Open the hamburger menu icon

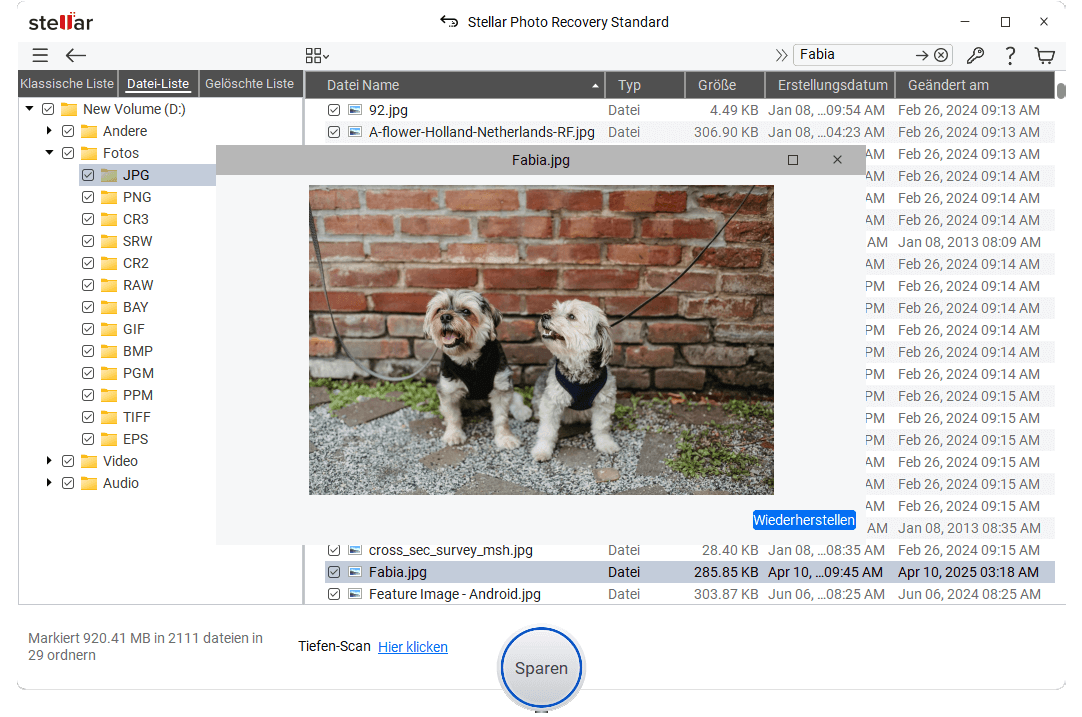(40, 56)
